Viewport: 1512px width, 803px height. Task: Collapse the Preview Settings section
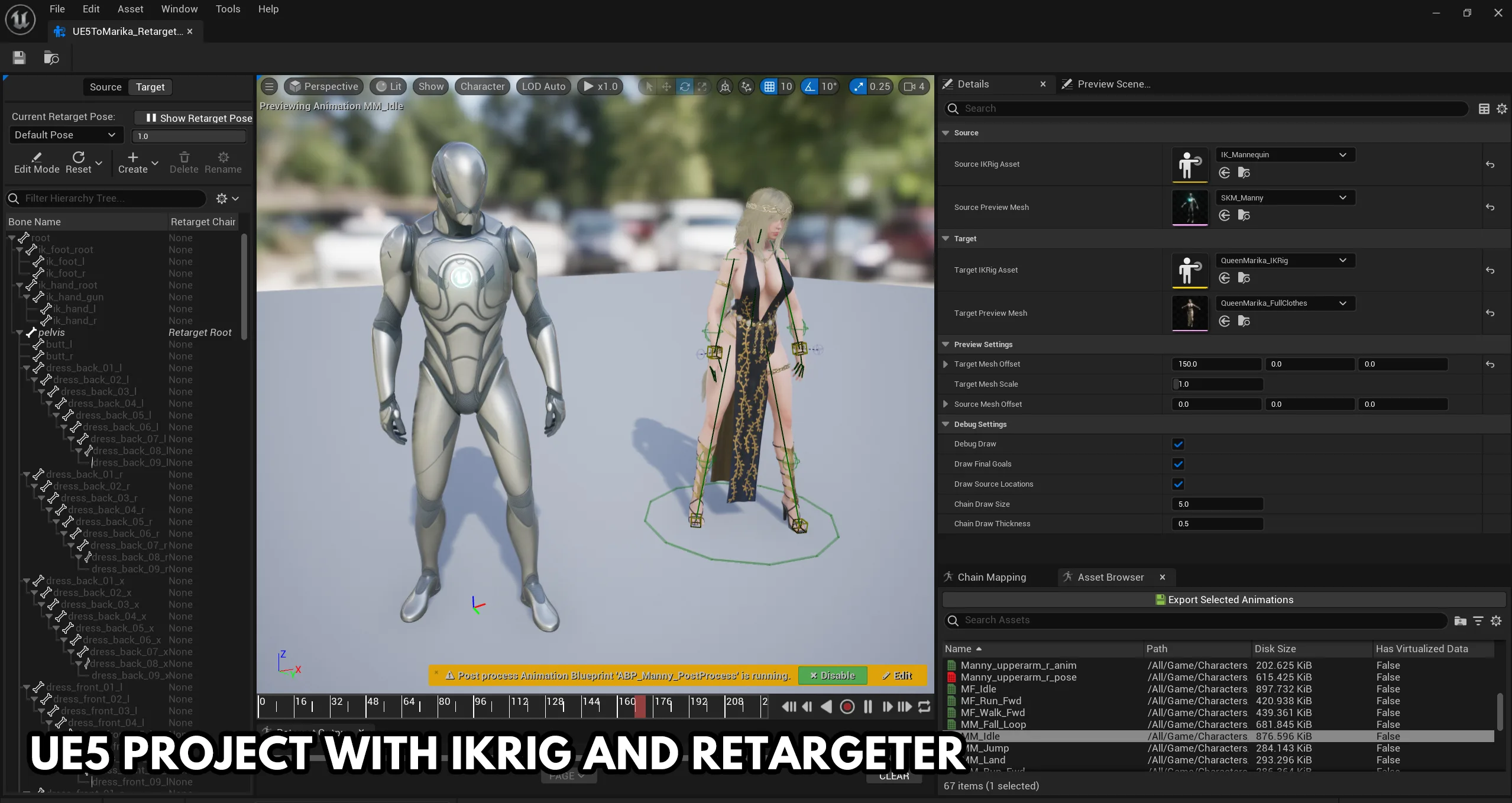coord(946,344)
